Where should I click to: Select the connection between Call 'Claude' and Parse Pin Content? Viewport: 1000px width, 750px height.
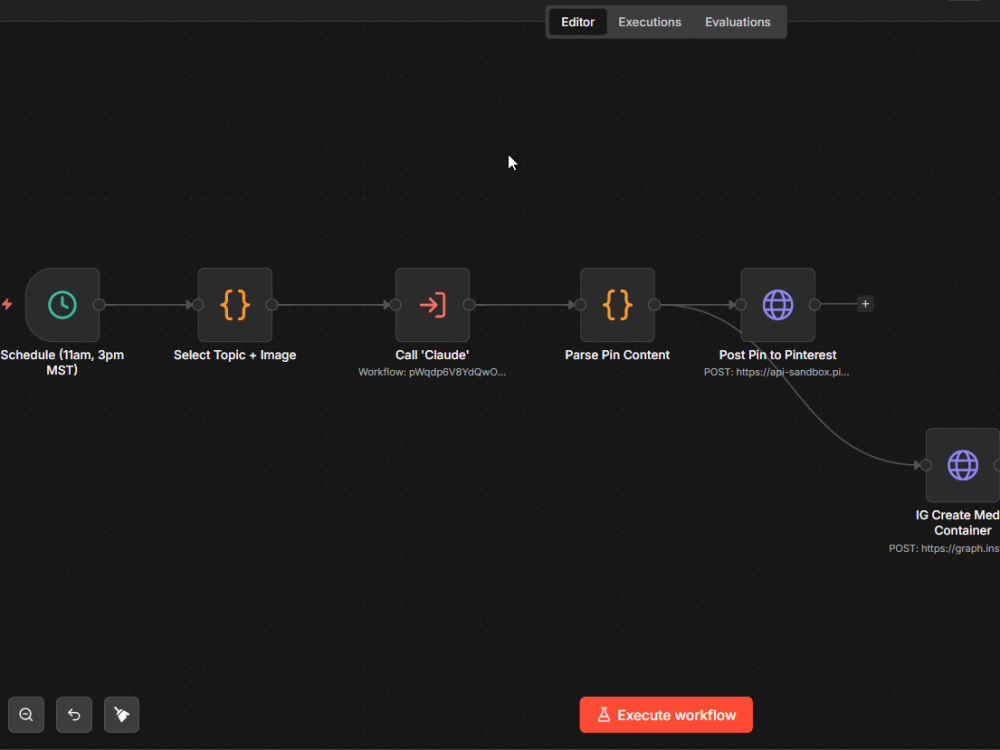point(524,305)
